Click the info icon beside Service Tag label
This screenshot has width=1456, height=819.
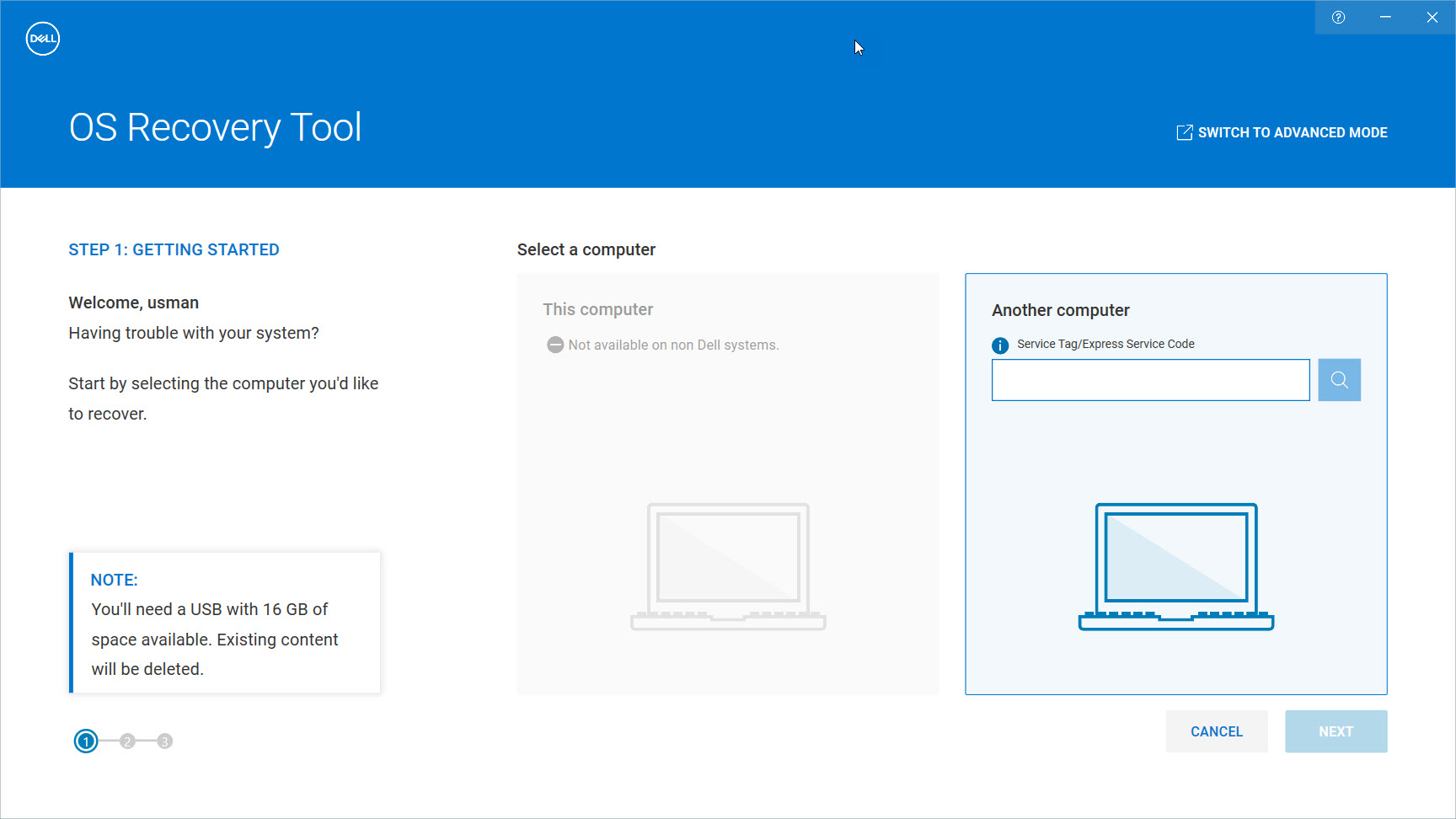1000,345
